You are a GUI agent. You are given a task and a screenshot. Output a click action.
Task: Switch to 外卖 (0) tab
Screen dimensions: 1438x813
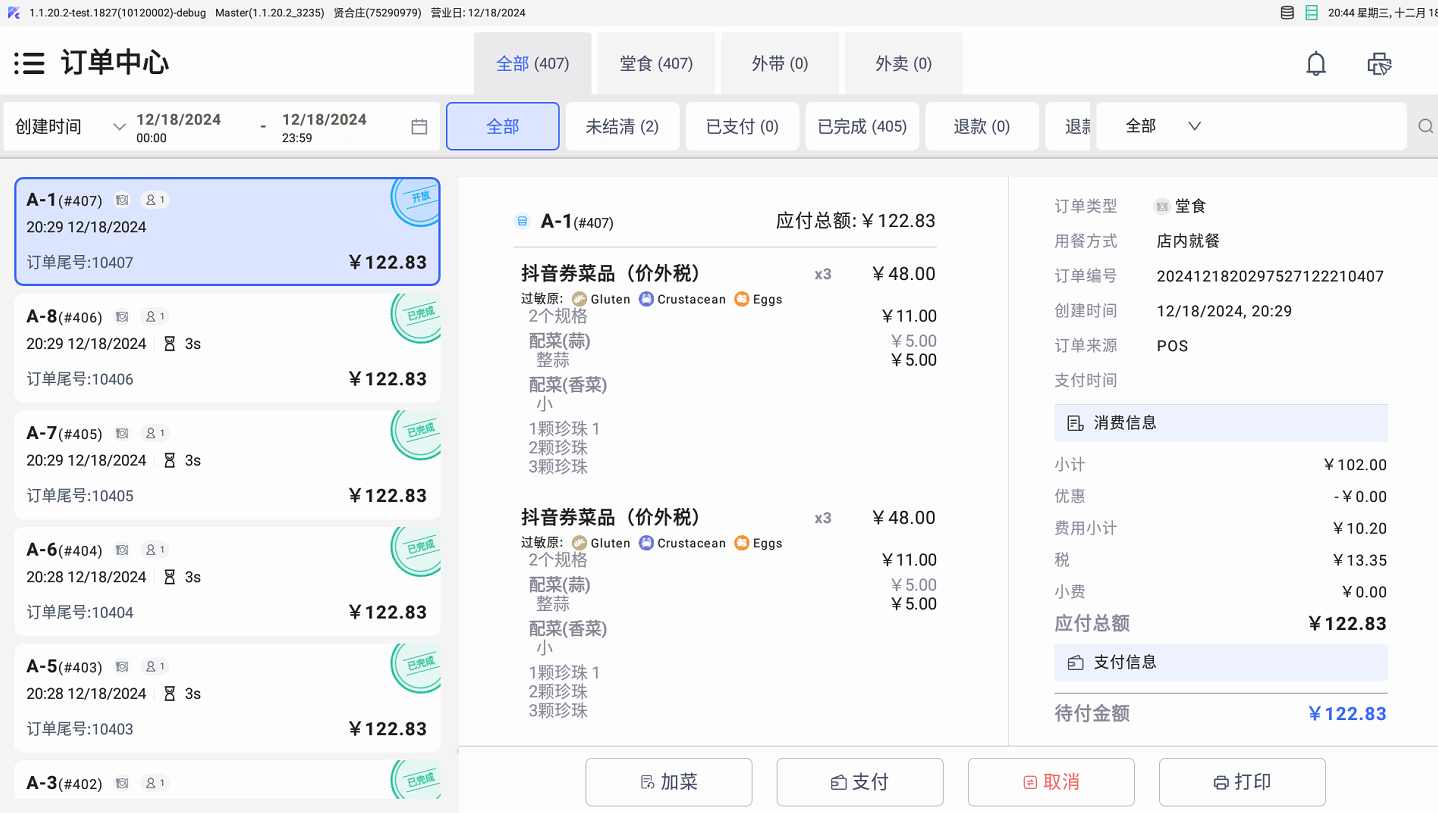click(904, 63)
